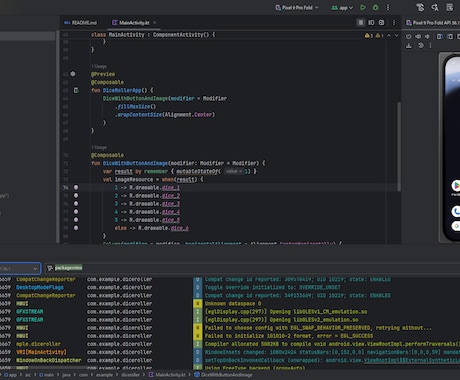Click the 'Compiler allocated' log message
460x380 pixels.
pos(332,344)
